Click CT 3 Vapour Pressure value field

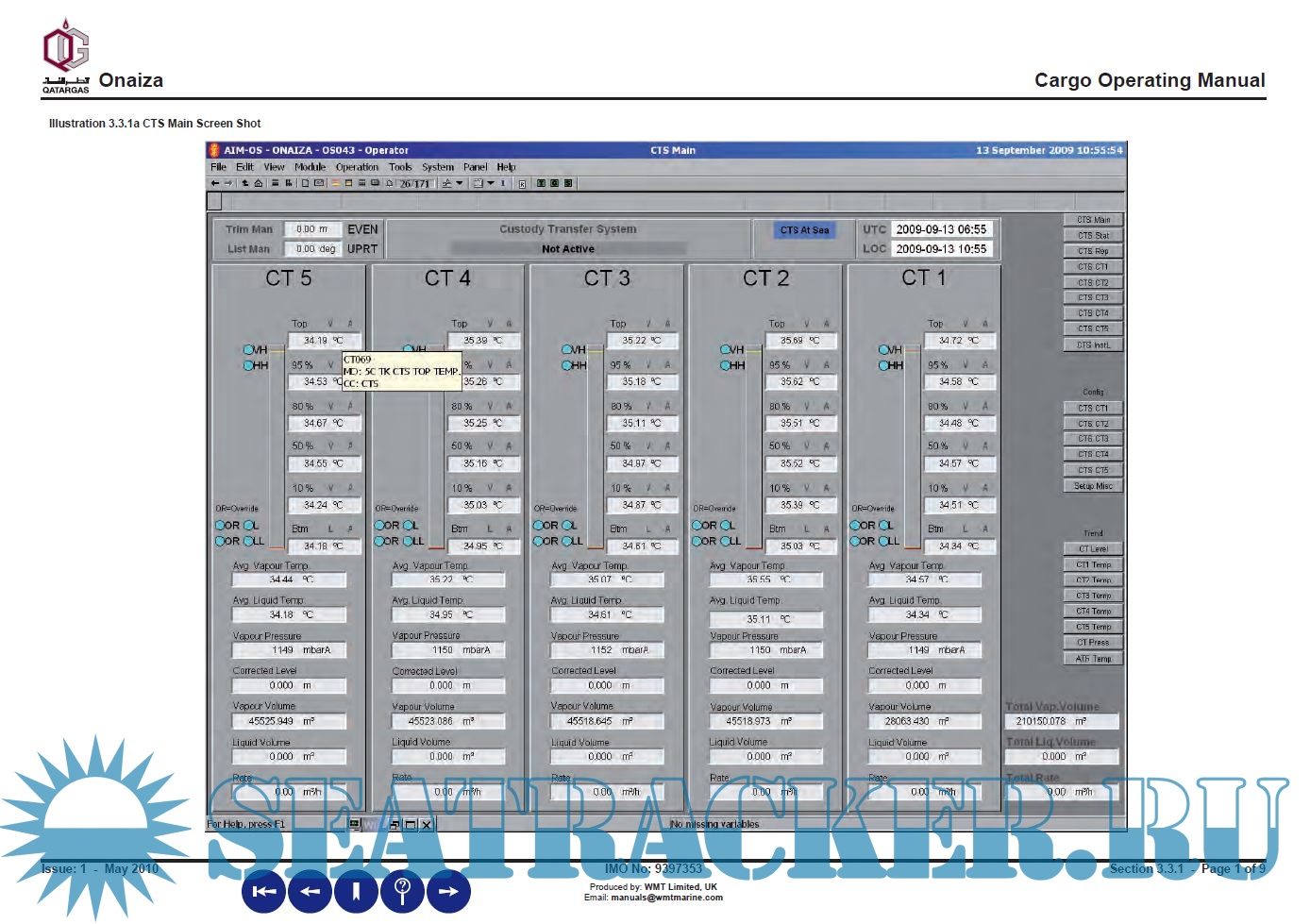(607, 650)
